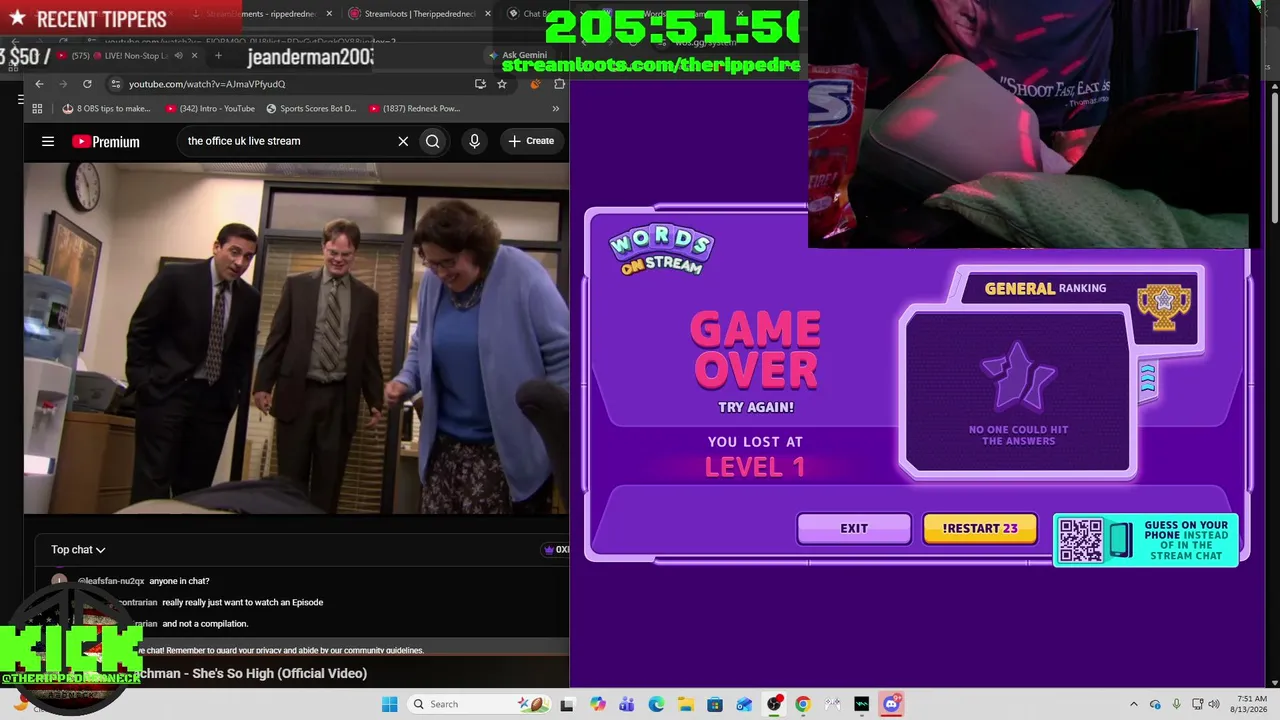Open volume control from the system tray
The image size is (1280, 720).
(x=1214, y=704)
